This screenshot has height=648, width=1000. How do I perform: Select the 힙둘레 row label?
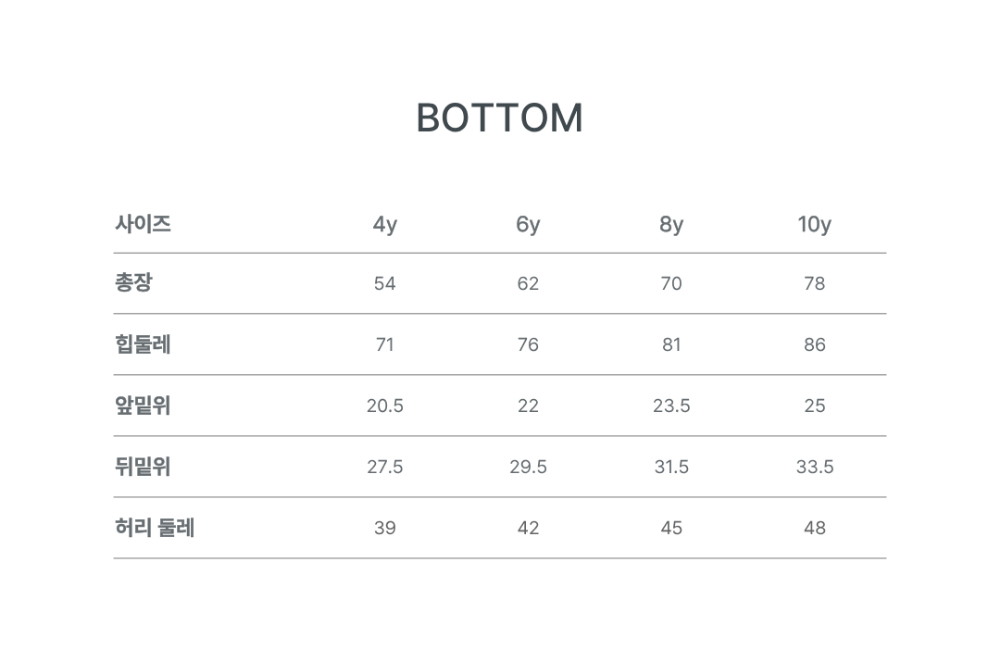point(143,344)
